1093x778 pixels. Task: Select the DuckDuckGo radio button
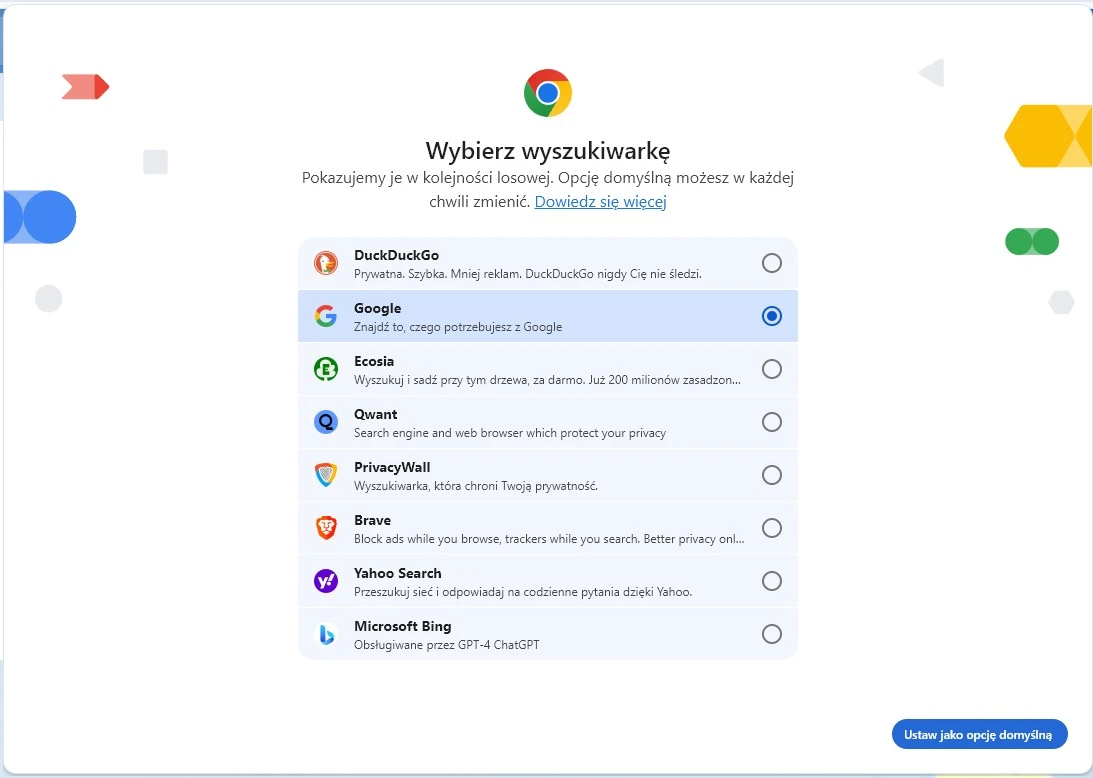[x=771, y=262]
